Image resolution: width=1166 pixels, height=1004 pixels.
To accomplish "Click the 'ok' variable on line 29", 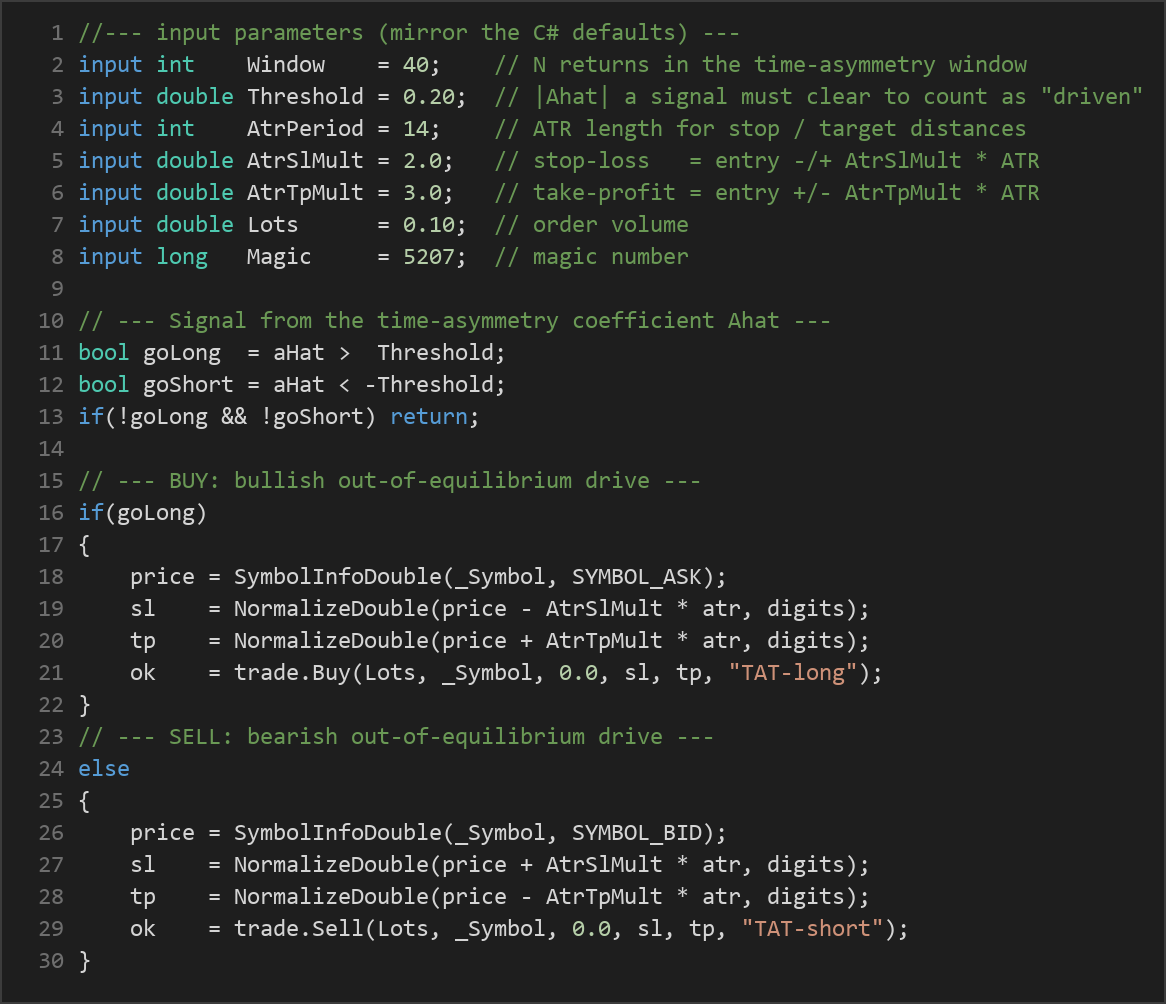I will pyautogui.click(x=143, y=928).
